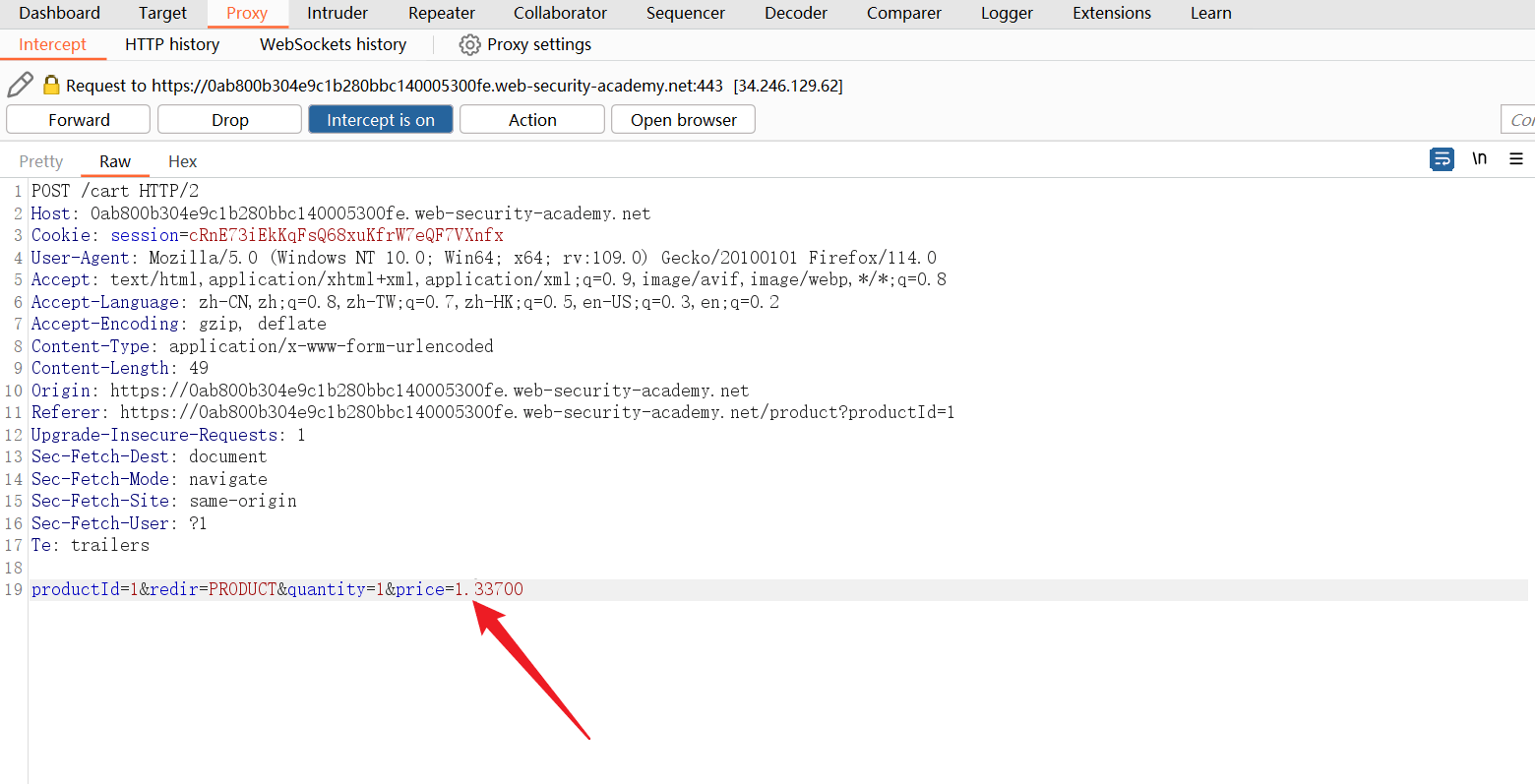Go to the Intruder tab
The width and height of the screenshot is (1535, 784).
click(338, 14)
